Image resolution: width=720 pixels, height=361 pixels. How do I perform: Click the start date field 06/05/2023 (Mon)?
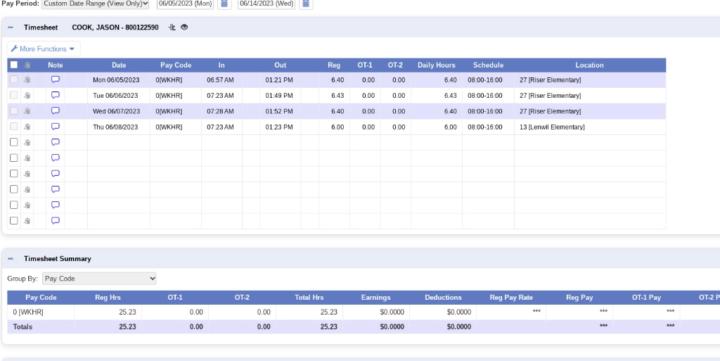point(186,4)
